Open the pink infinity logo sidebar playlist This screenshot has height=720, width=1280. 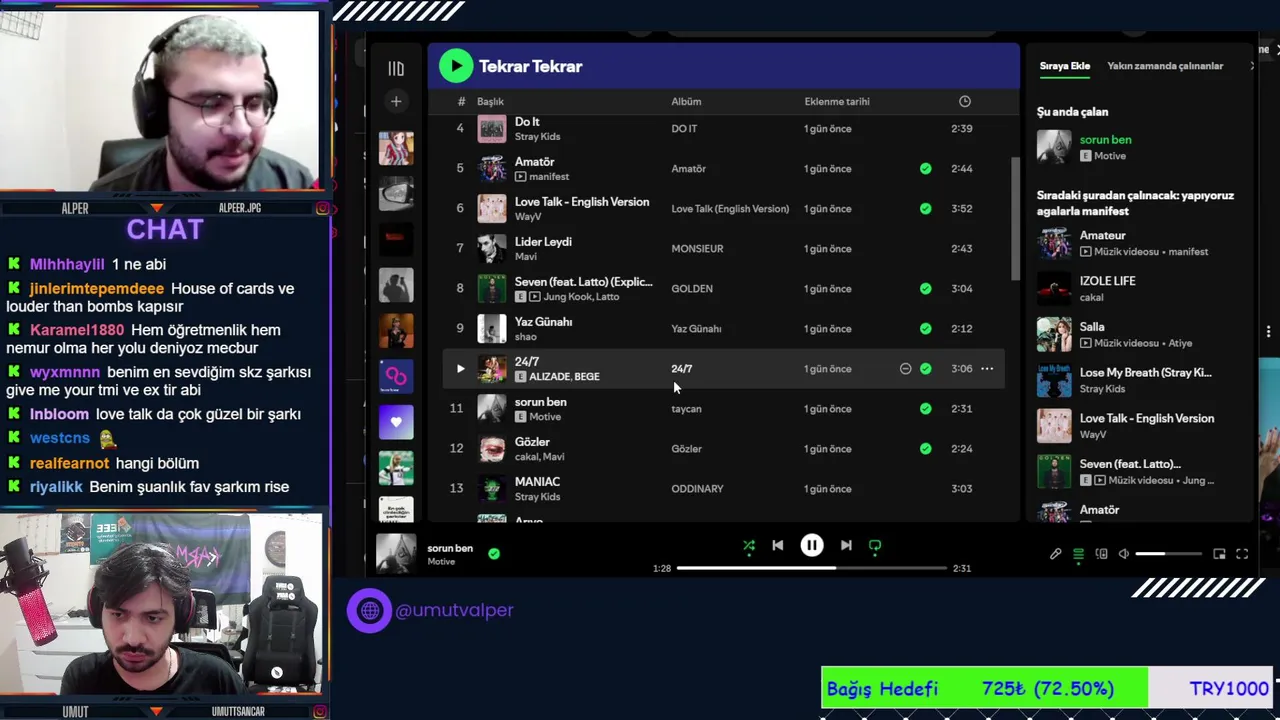coord(396,376)
